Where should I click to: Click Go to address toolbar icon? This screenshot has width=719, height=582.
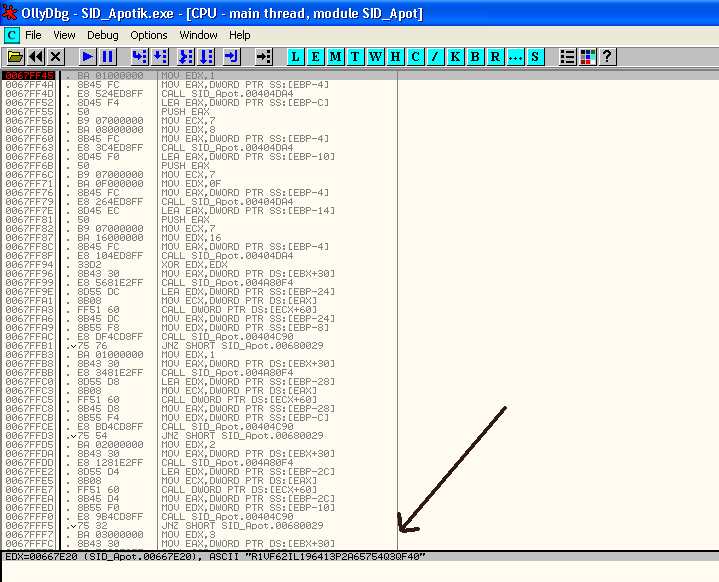(x=264, y=57)
